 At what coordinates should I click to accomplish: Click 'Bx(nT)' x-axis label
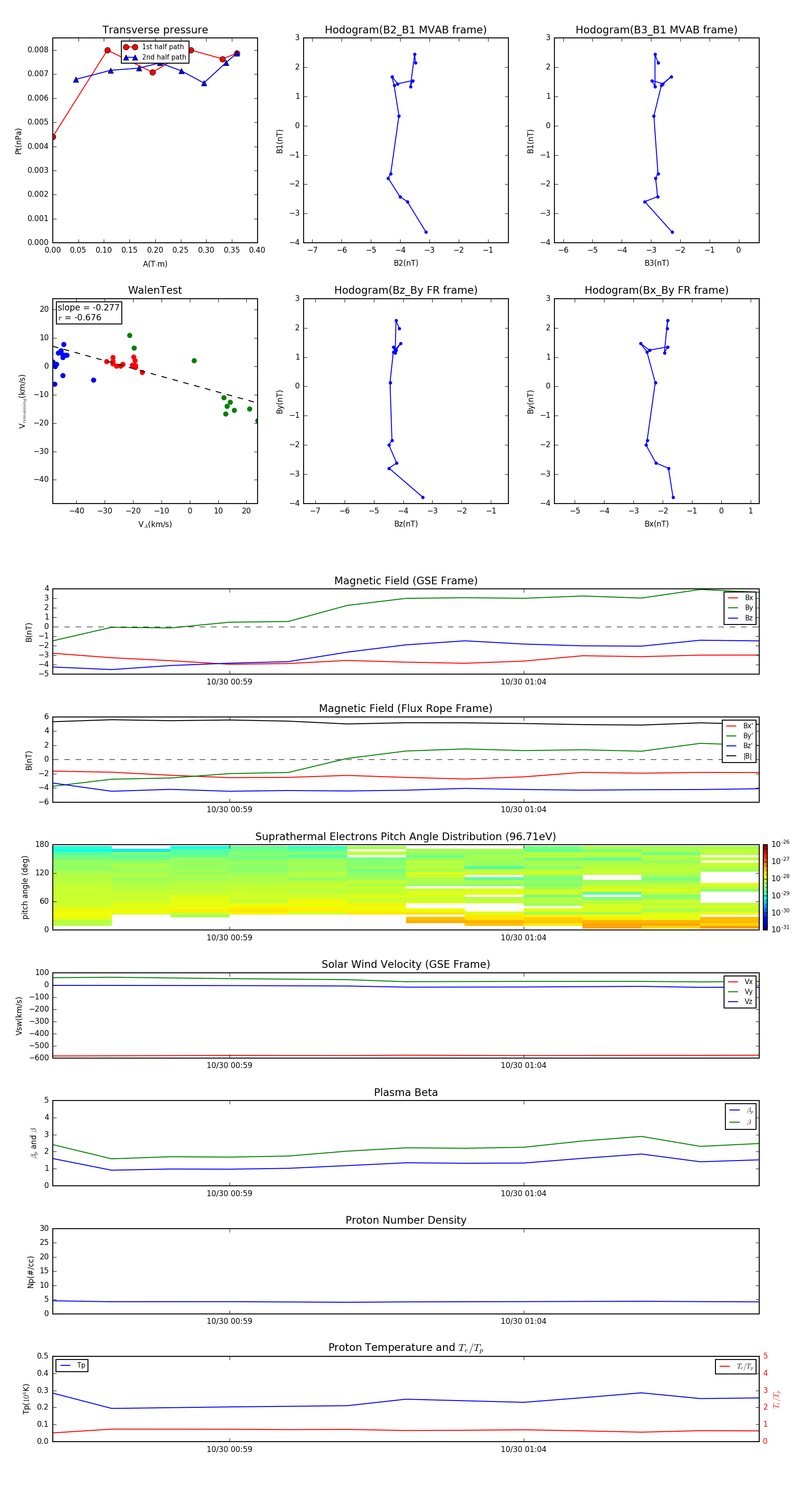[656, 524]
